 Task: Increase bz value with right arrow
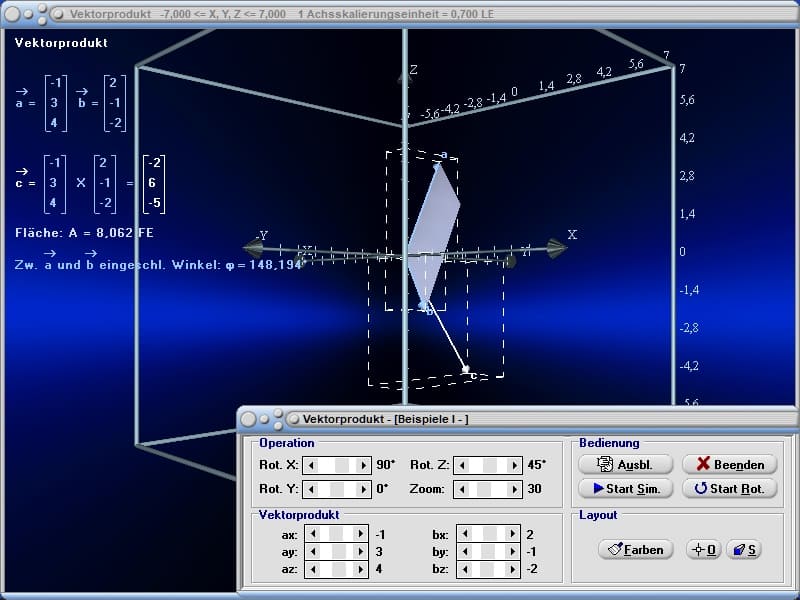(512, 568)
